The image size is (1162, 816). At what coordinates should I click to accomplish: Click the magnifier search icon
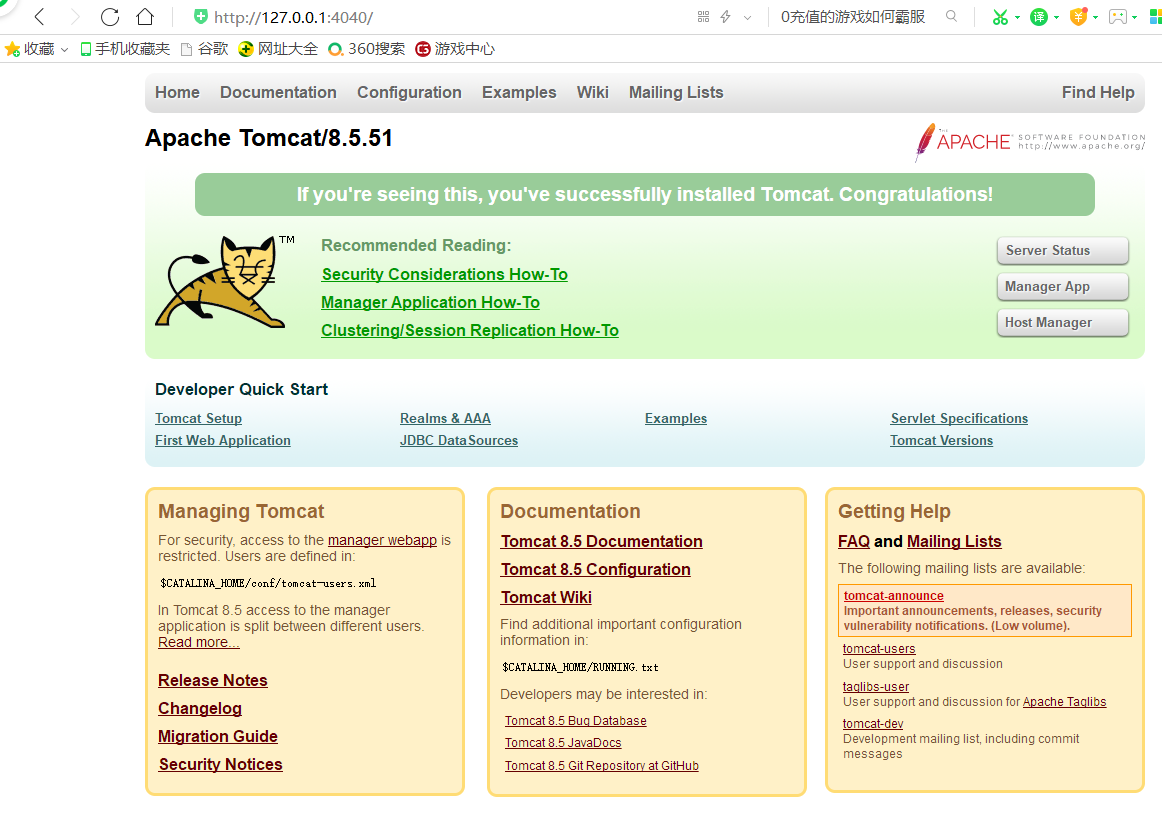[952, 16]
